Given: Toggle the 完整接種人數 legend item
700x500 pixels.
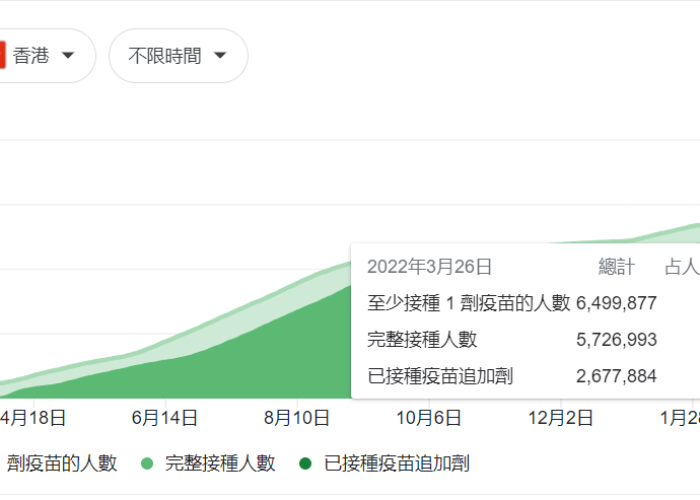Looking at the screenshot, I should (208, 463).
